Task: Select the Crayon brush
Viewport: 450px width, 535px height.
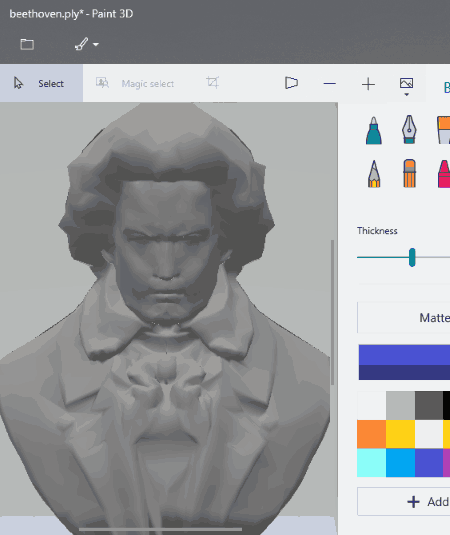Action: click(x=444, y=174)
